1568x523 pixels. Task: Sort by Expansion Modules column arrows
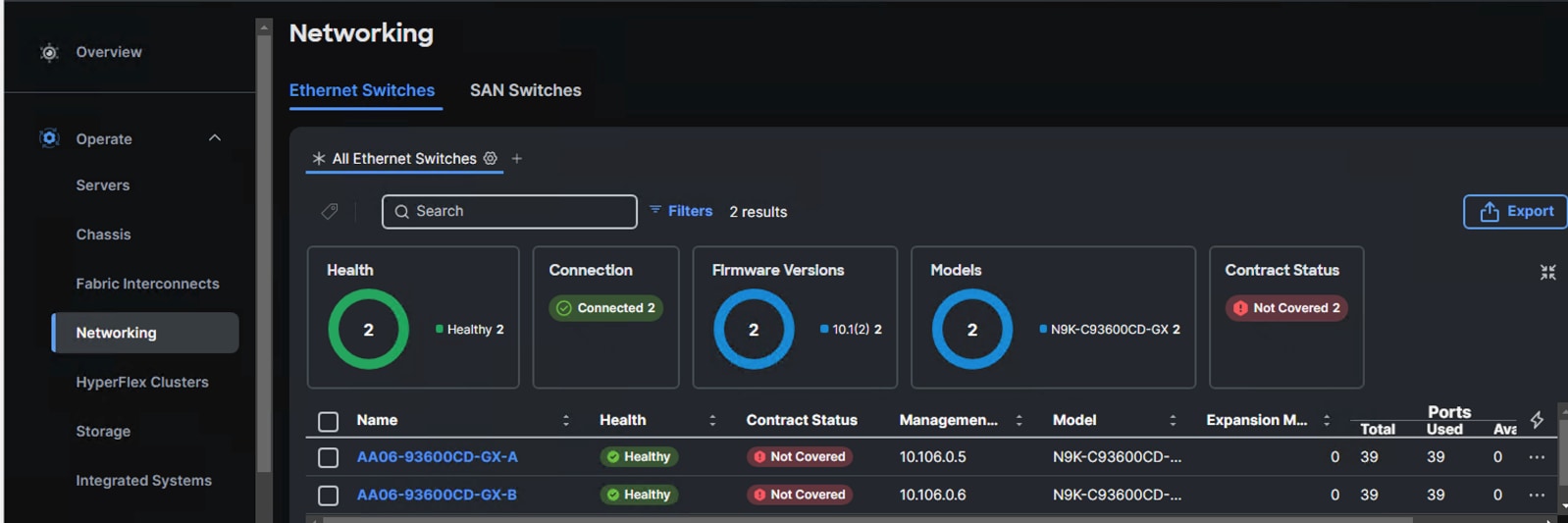pos(1327,420)
